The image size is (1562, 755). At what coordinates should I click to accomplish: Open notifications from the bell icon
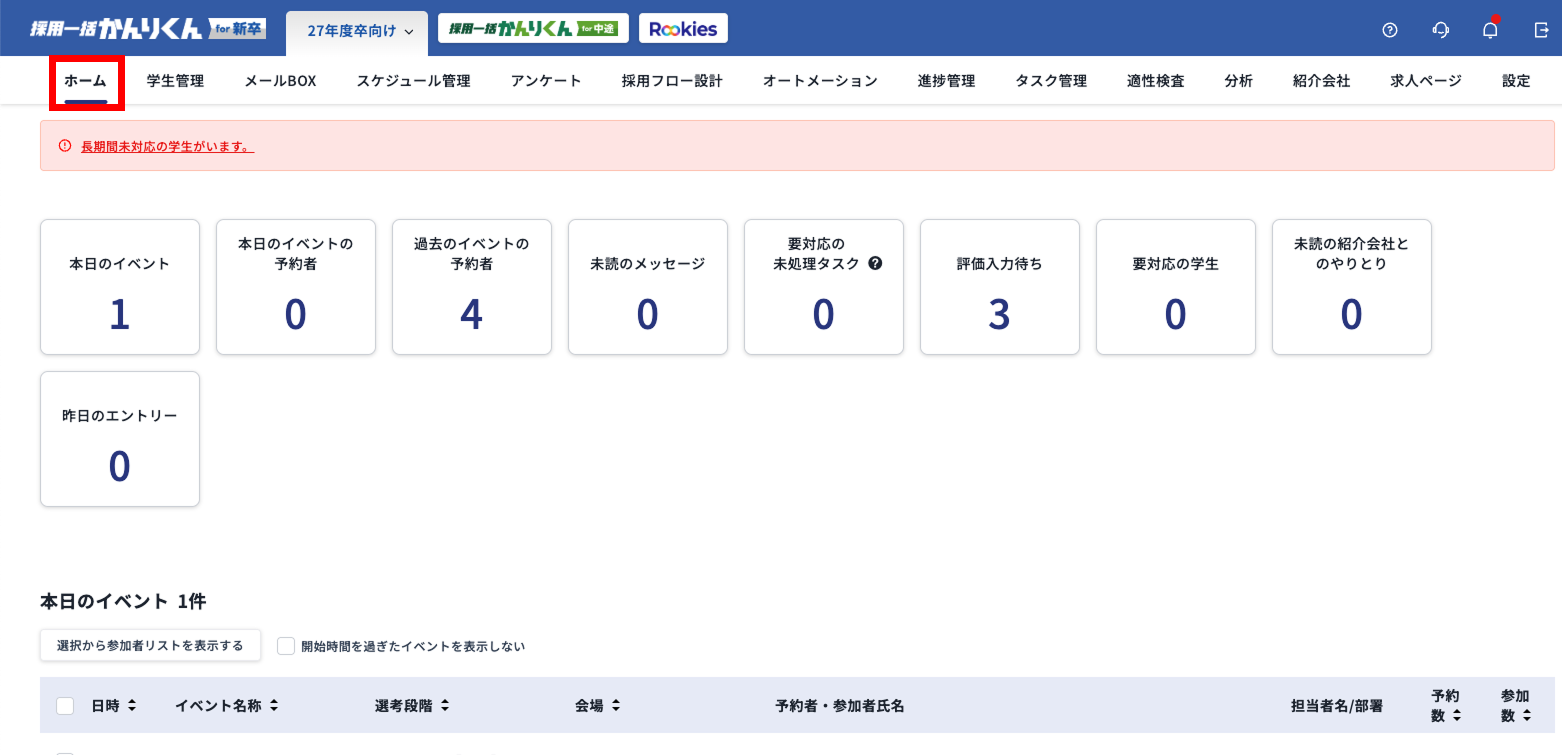pyautogui.click(x=1489, y=29)
